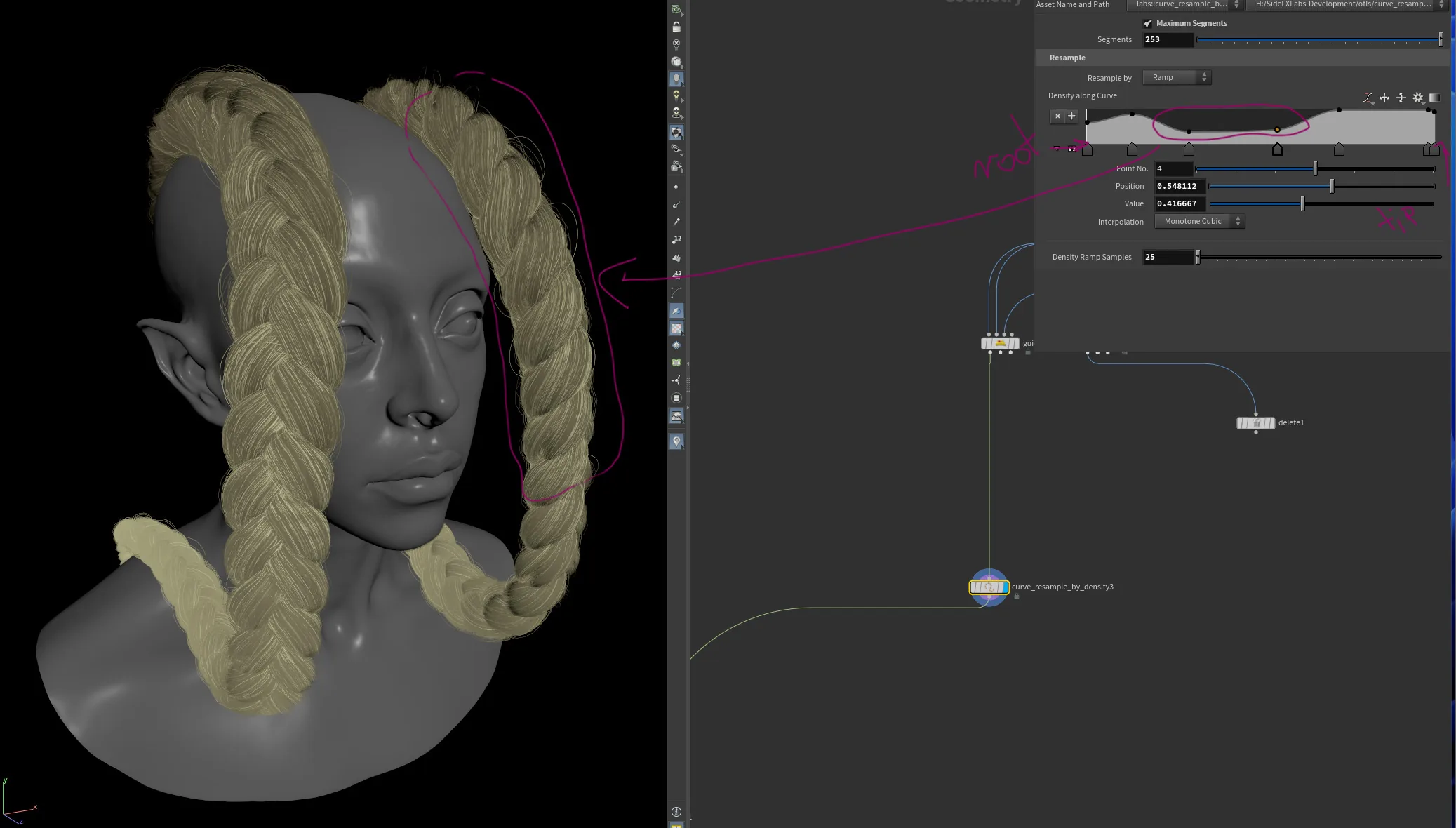Click the blue diamond display icon
The image size is (1456, 828).
click(x=676, y=345)
